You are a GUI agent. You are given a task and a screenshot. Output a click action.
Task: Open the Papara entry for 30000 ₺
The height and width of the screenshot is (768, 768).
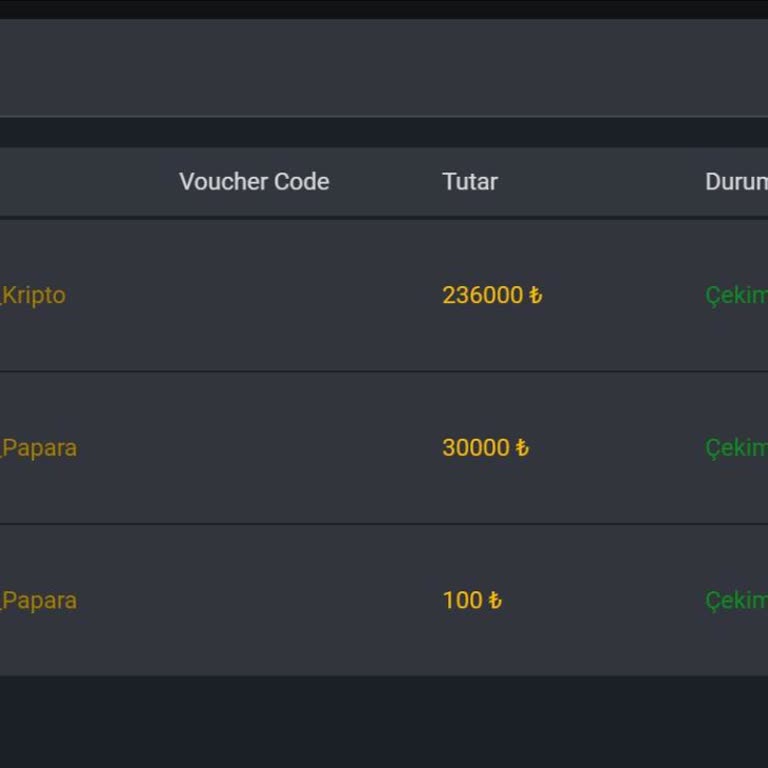pos(40,448)
